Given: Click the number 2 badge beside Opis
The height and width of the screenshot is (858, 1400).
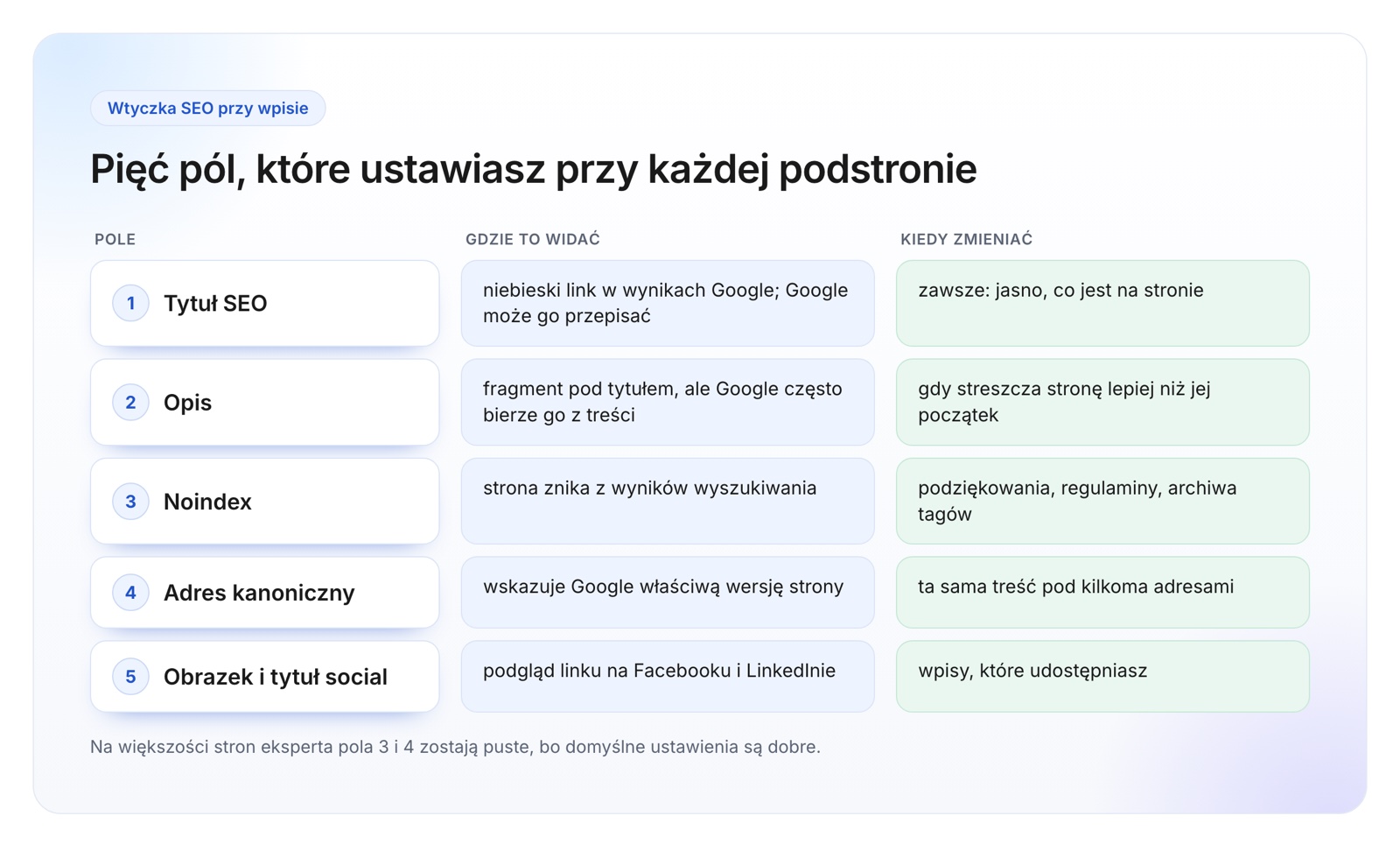Looking at the screenshot, I should coord(130,402).
